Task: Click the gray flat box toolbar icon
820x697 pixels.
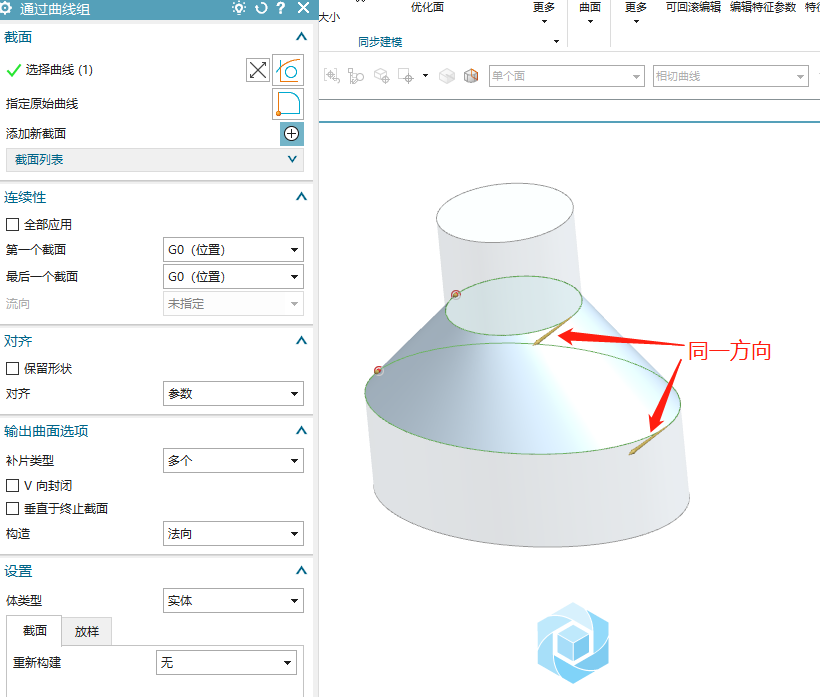Action: (x=447, y=76)
